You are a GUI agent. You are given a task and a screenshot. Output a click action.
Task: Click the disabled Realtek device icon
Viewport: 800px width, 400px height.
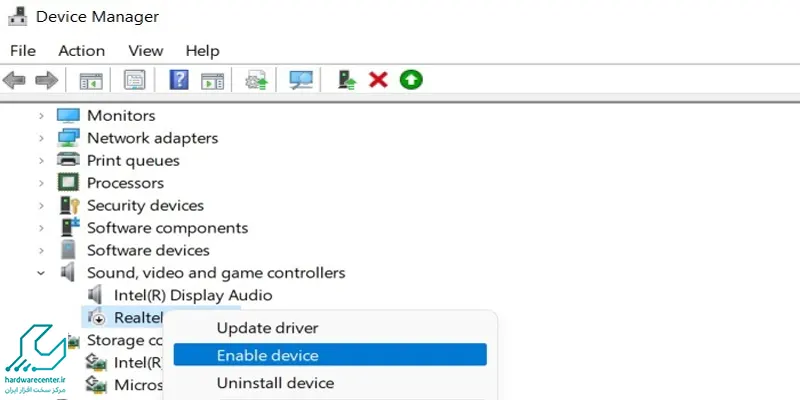(96, 317)
